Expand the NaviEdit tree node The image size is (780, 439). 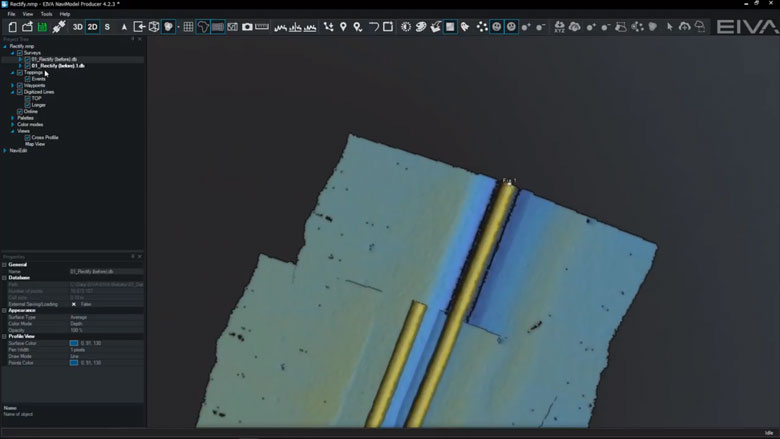point(5,150)
